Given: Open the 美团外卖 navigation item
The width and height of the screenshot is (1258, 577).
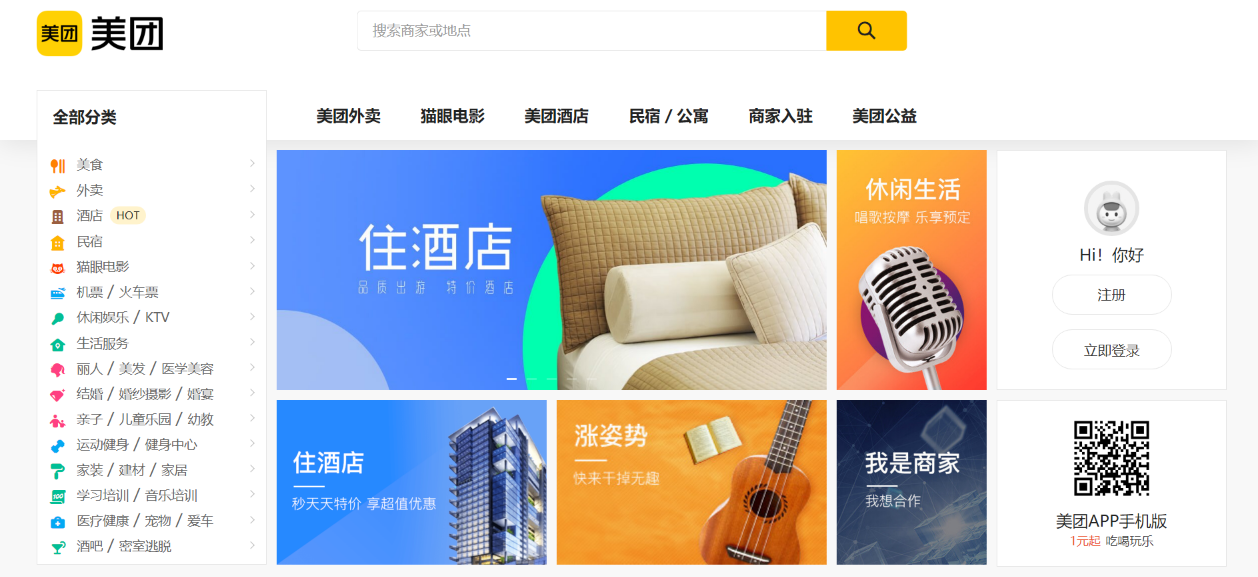Looking at the screenshot, I should [348, 116].
